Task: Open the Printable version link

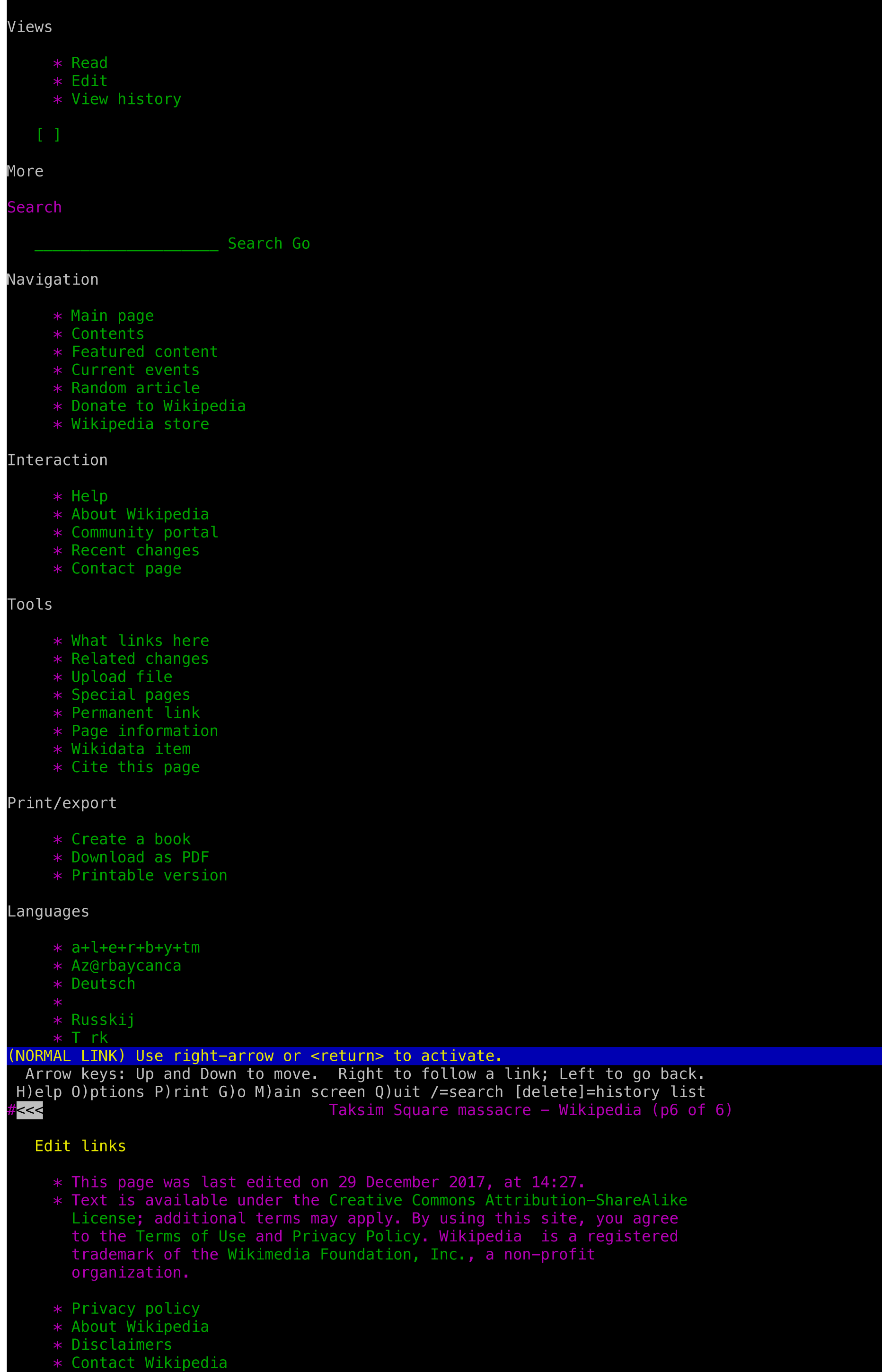Action: (x=149, y=875)
